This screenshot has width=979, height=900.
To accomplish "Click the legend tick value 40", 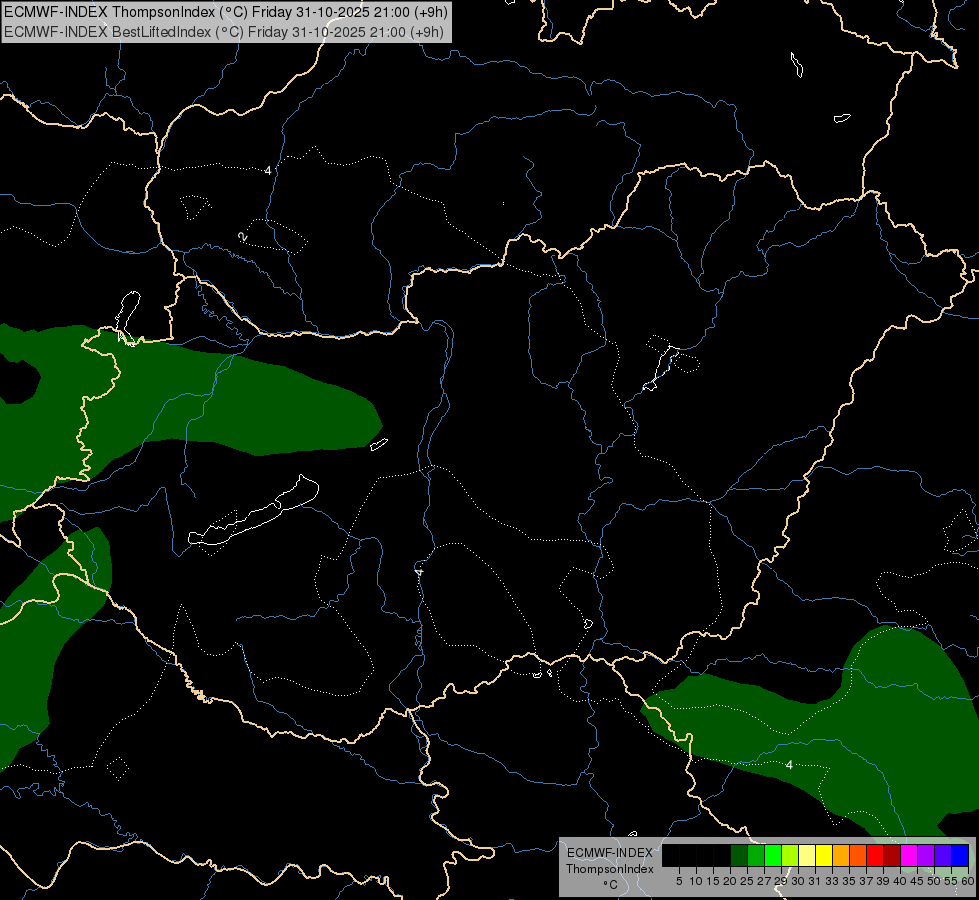I will point(900,881).
